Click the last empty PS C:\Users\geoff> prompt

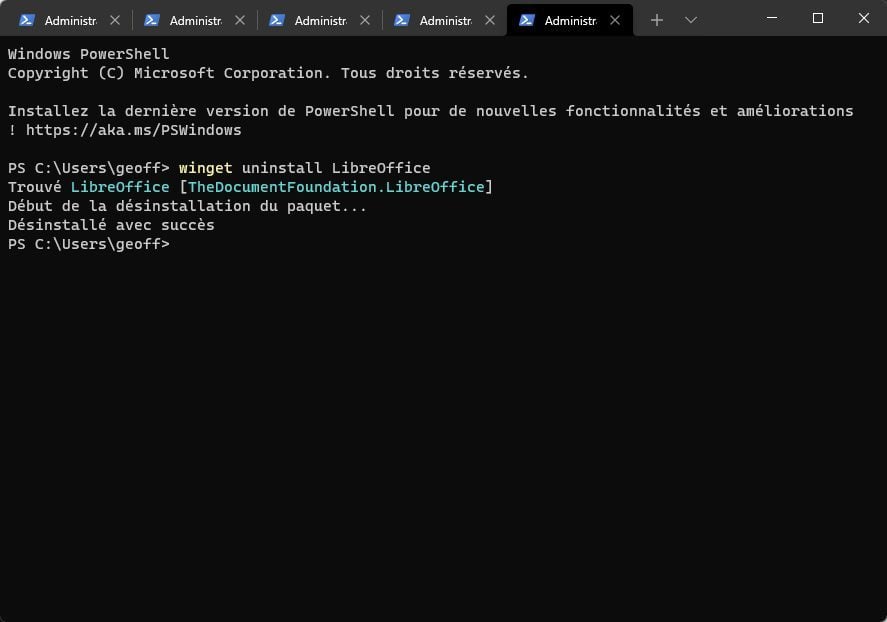[x=89, y=244]
